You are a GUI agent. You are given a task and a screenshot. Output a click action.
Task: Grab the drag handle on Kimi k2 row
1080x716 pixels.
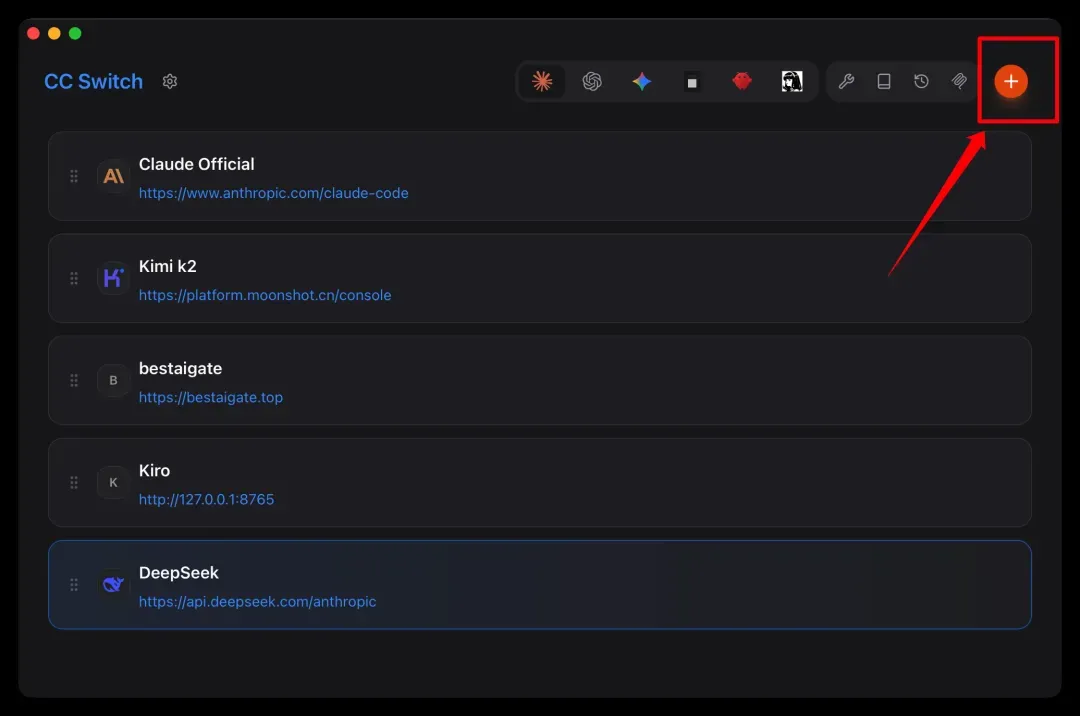pyautogui.click(x=74, y=278)
